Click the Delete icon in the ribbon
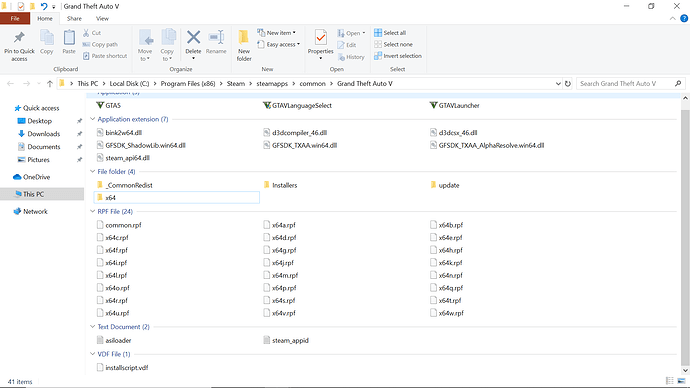690x388 pixels. (x=193, y=37)
